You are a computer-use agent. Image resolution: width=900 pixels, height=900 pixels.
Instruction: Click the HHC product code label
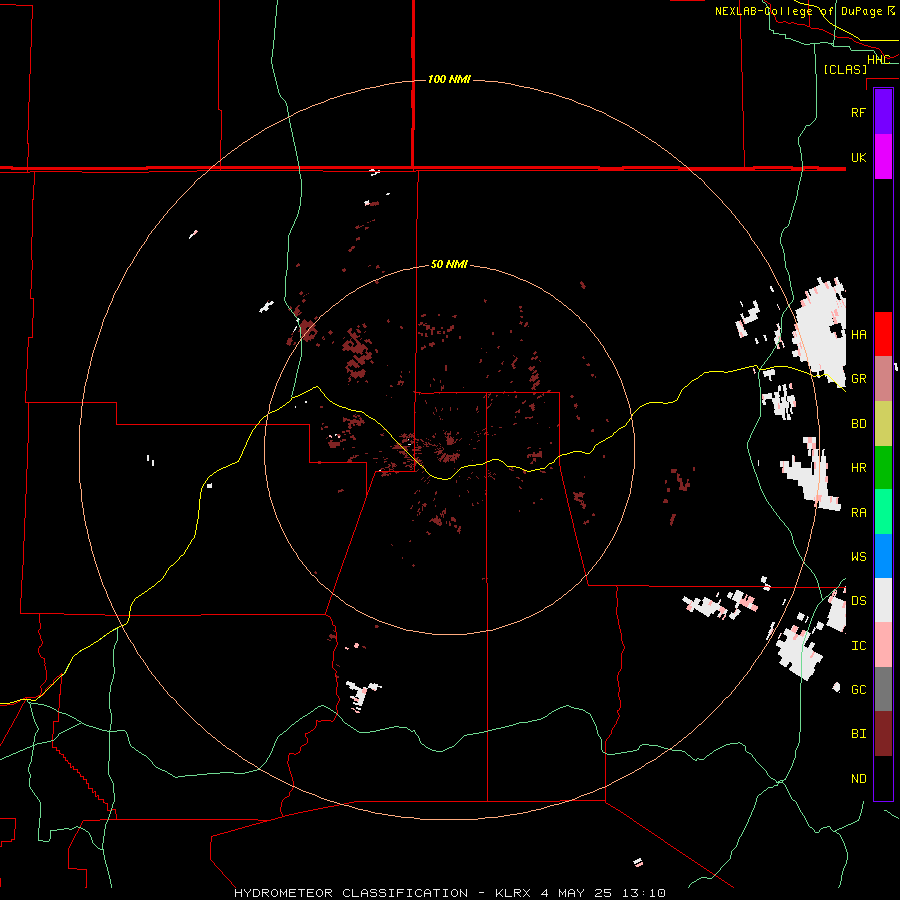pos(878,60)
